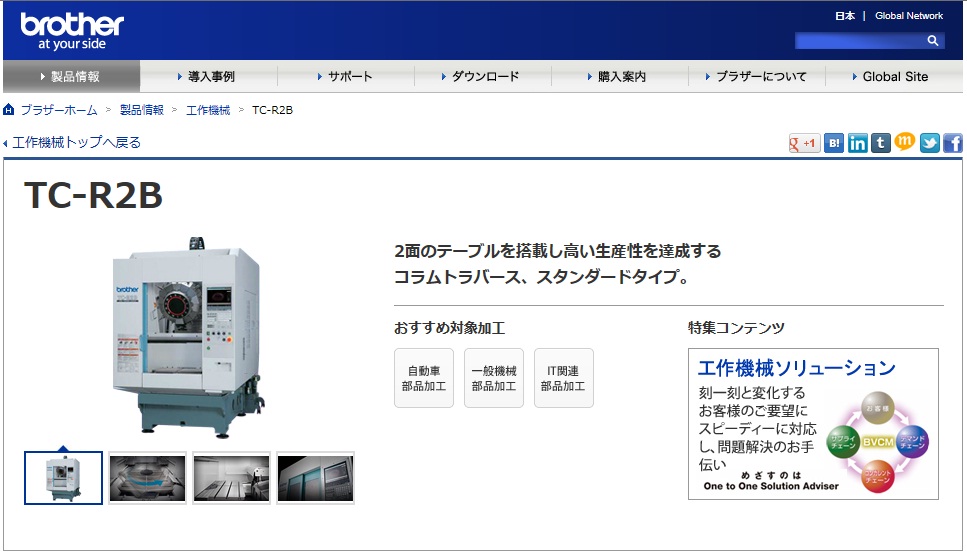Click the おすすめ対象加工 heading
The width and height of the screenshot is (967, 553).
450,328
